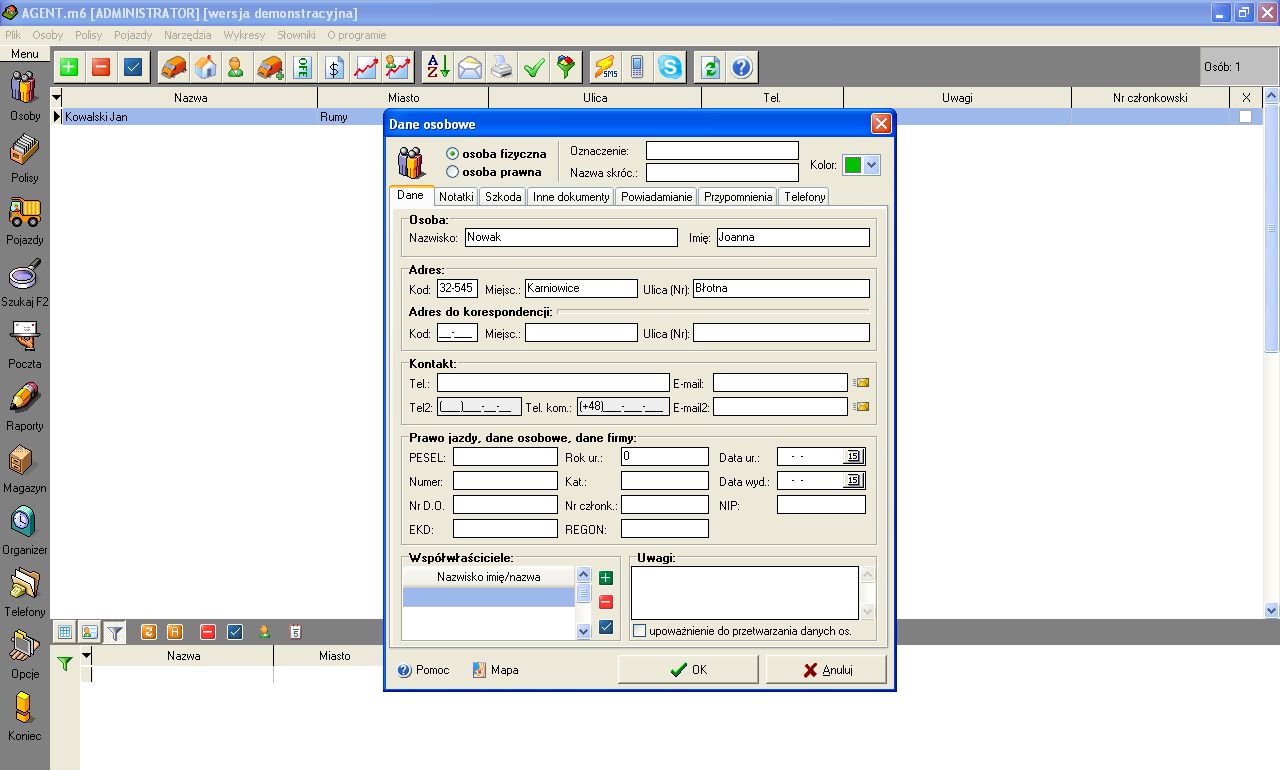
Task: Click into the PESEL input field
Action: click(505, 457)
